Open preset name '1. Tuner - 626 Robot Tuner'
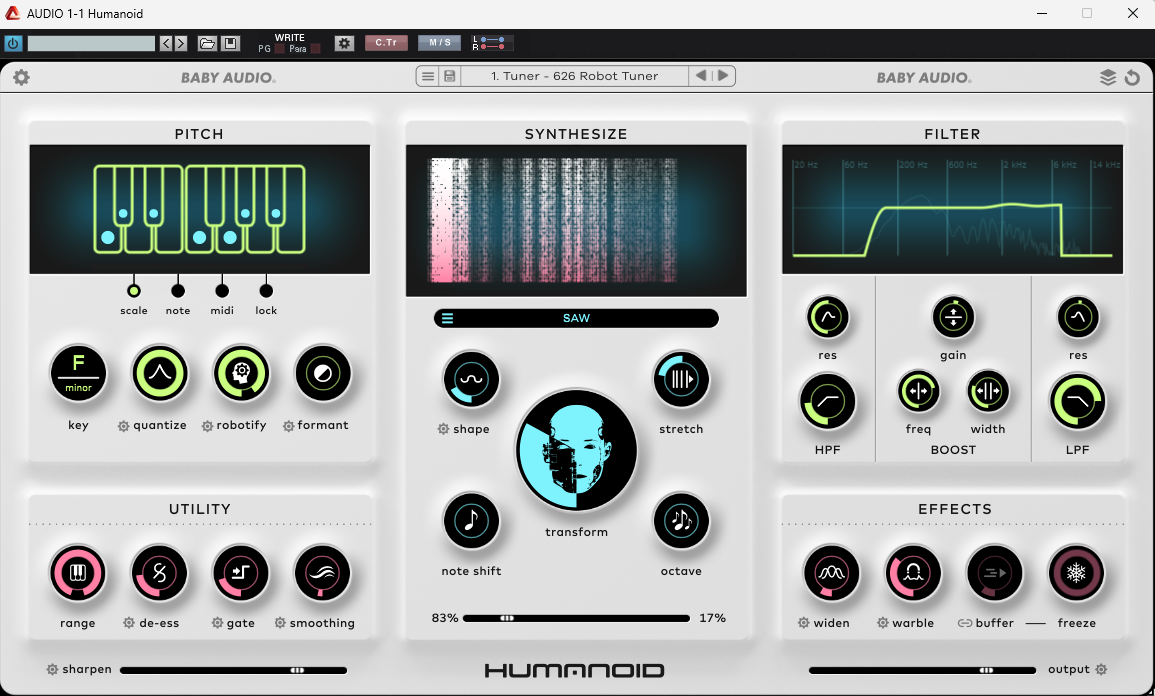Image resolution: width=1155 pixels, height=696 pixels. tap(575, 76)
